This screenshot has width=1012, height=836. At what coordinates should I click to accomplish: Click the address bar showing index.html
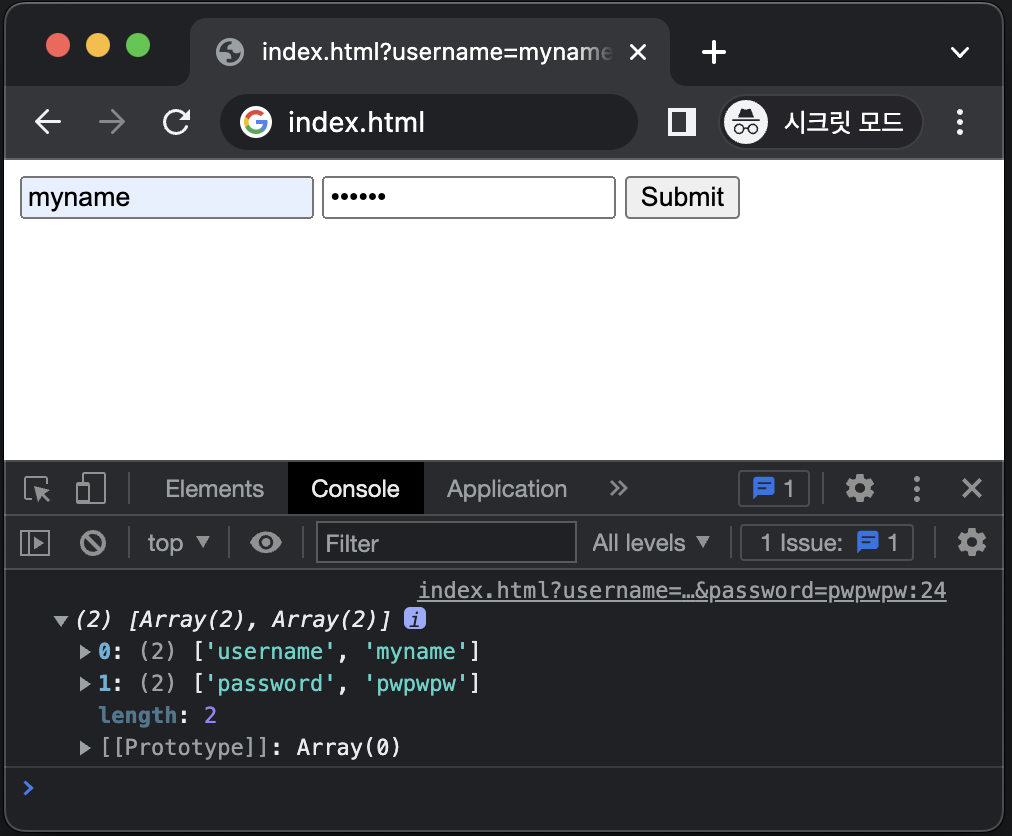pos(429,122)
